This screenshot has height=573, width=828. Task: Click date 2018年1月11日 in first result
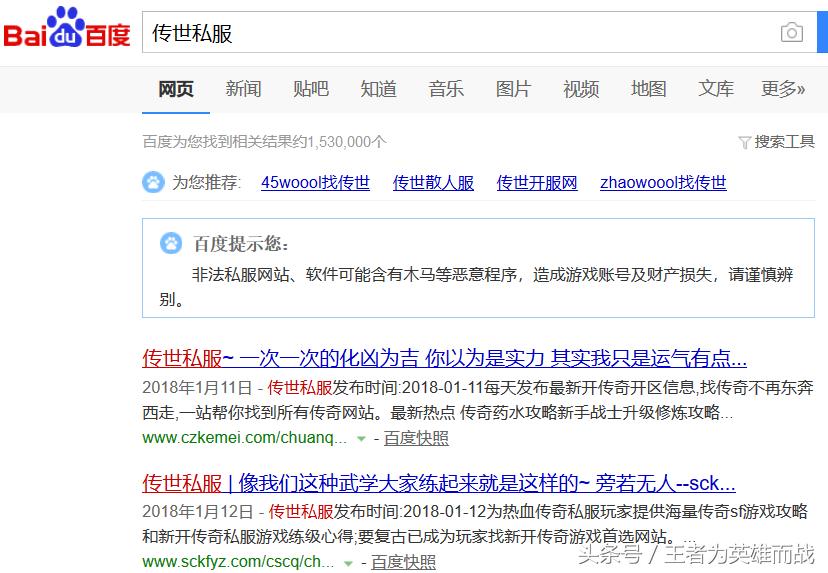click(x=197, y=388)
